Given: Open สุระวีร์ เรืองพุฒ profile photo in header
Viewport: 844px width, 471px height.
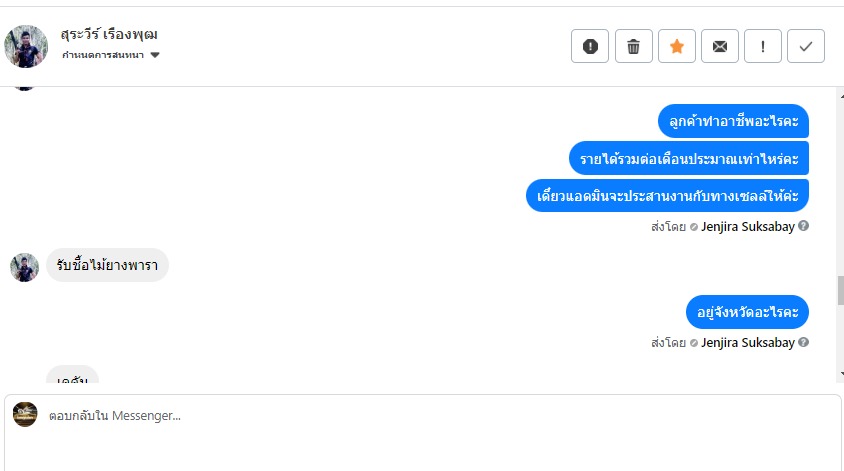Looking at the screenshot, I should [x=26, y=46].
